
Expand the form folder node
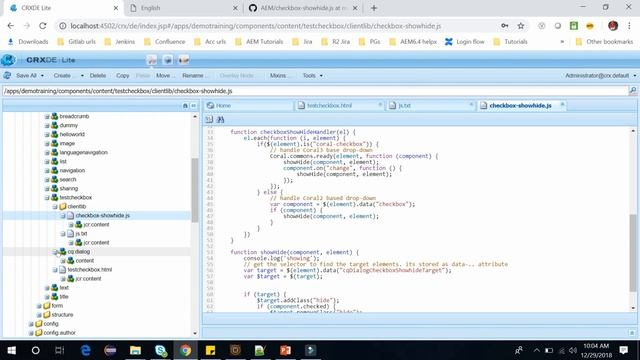pos(39,306)
